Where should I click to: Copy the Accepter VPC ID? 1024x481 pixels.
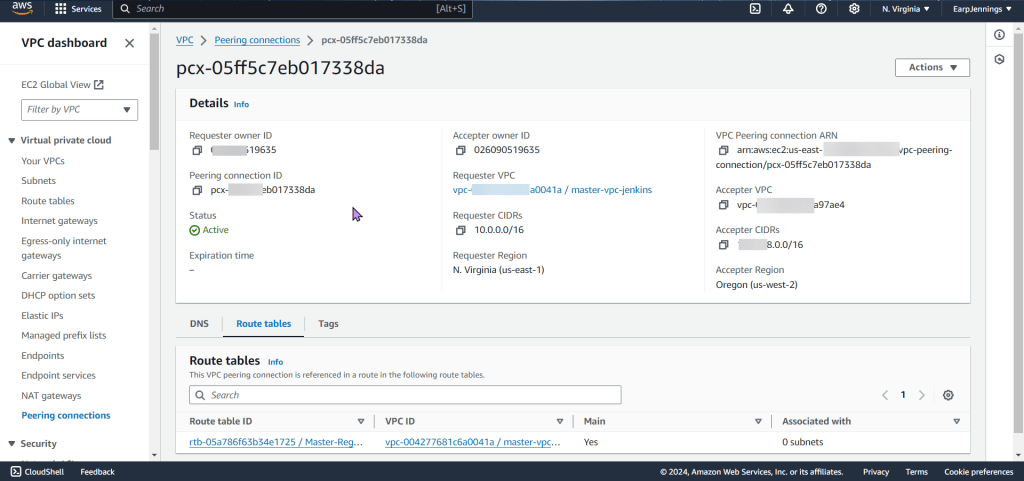point(724,205)
